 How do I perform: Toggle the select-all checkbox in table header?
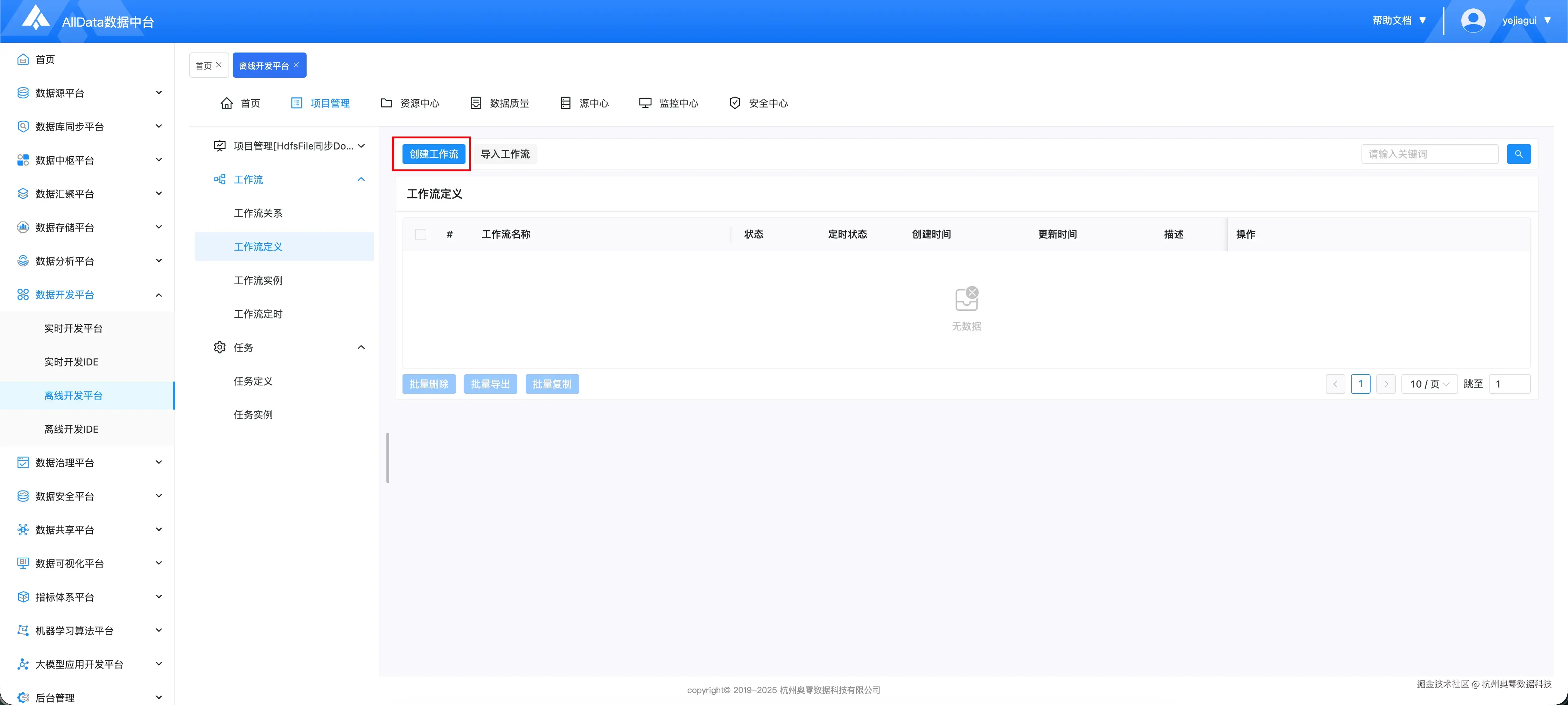pos(421,235)
